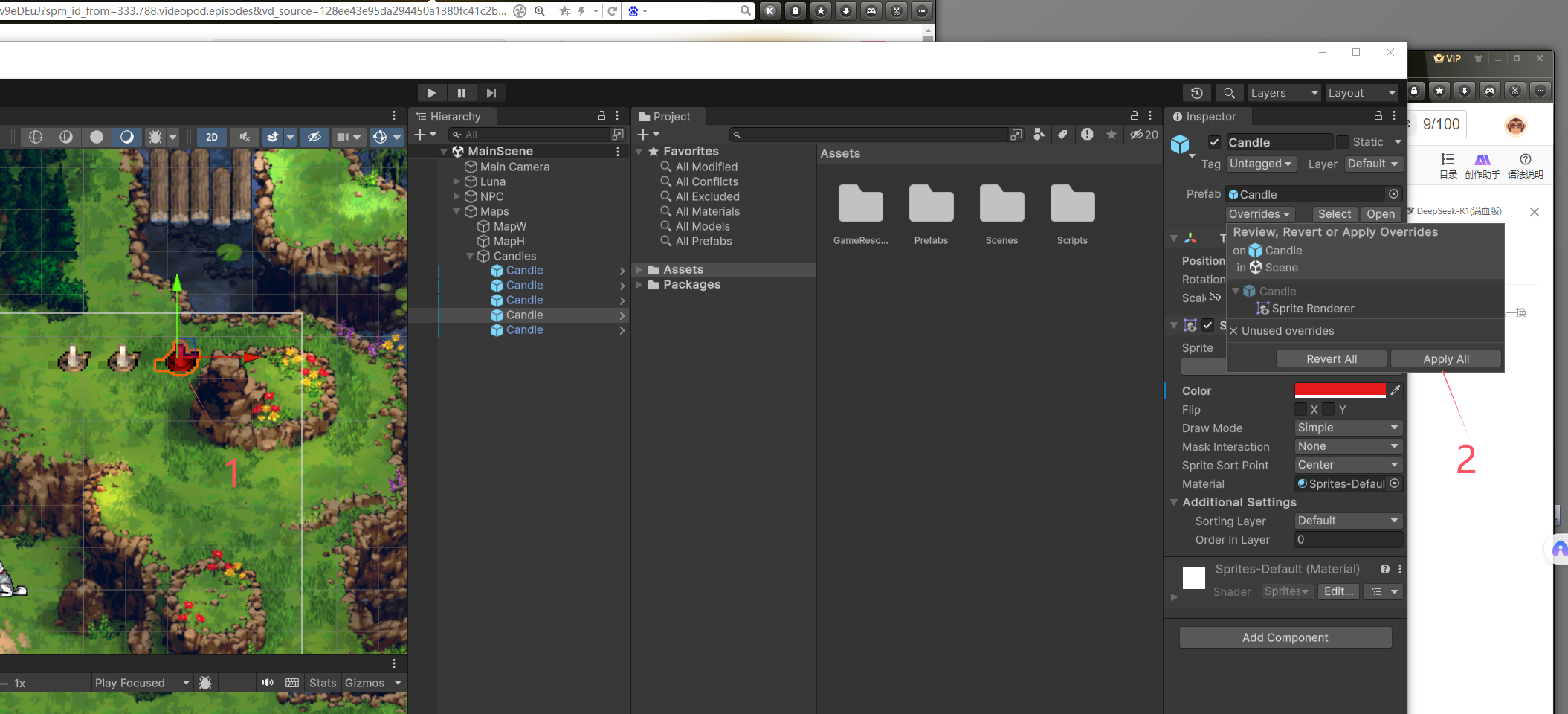Open the Undo History icon

click(x=1196, y=93)
